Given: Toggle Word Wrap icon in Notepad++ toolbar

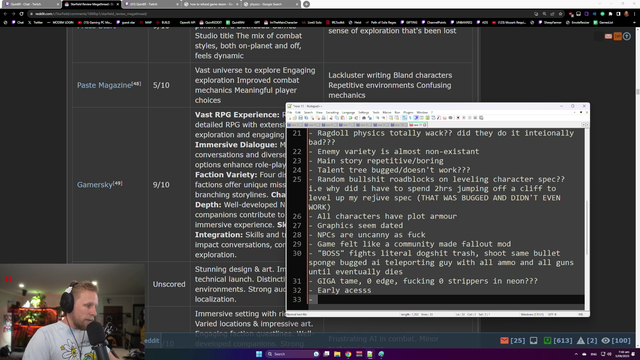Looking at the screenshot, I should 404,118.
